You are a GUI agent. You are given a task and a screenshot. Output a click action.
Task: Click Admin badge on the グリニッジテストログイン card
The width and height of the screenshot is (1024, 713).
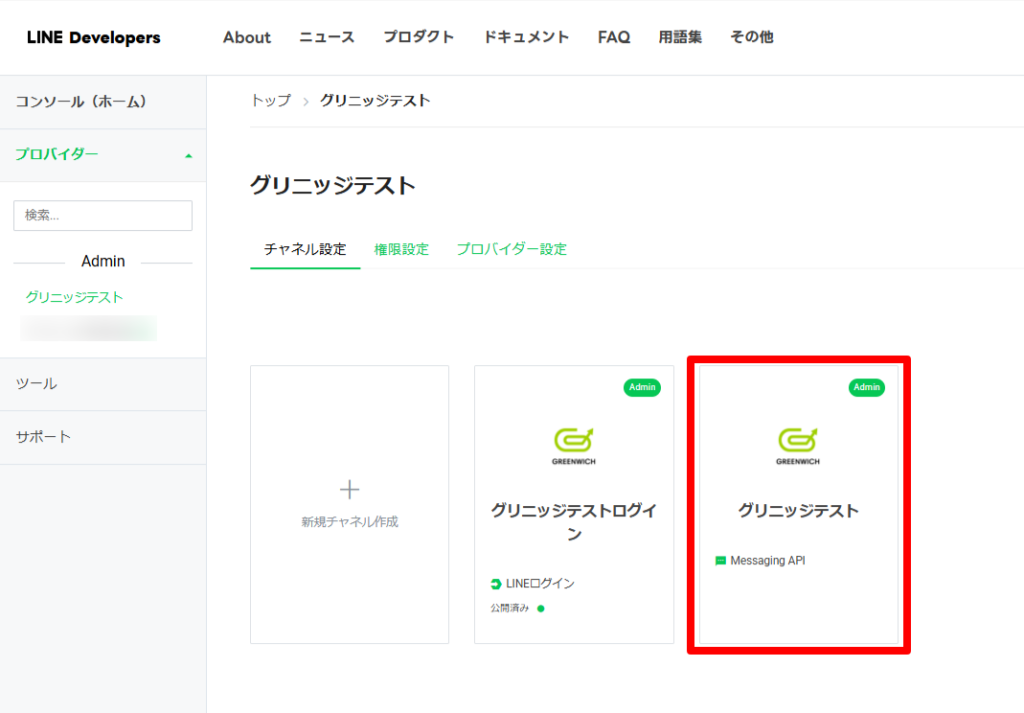coord(642,387)
